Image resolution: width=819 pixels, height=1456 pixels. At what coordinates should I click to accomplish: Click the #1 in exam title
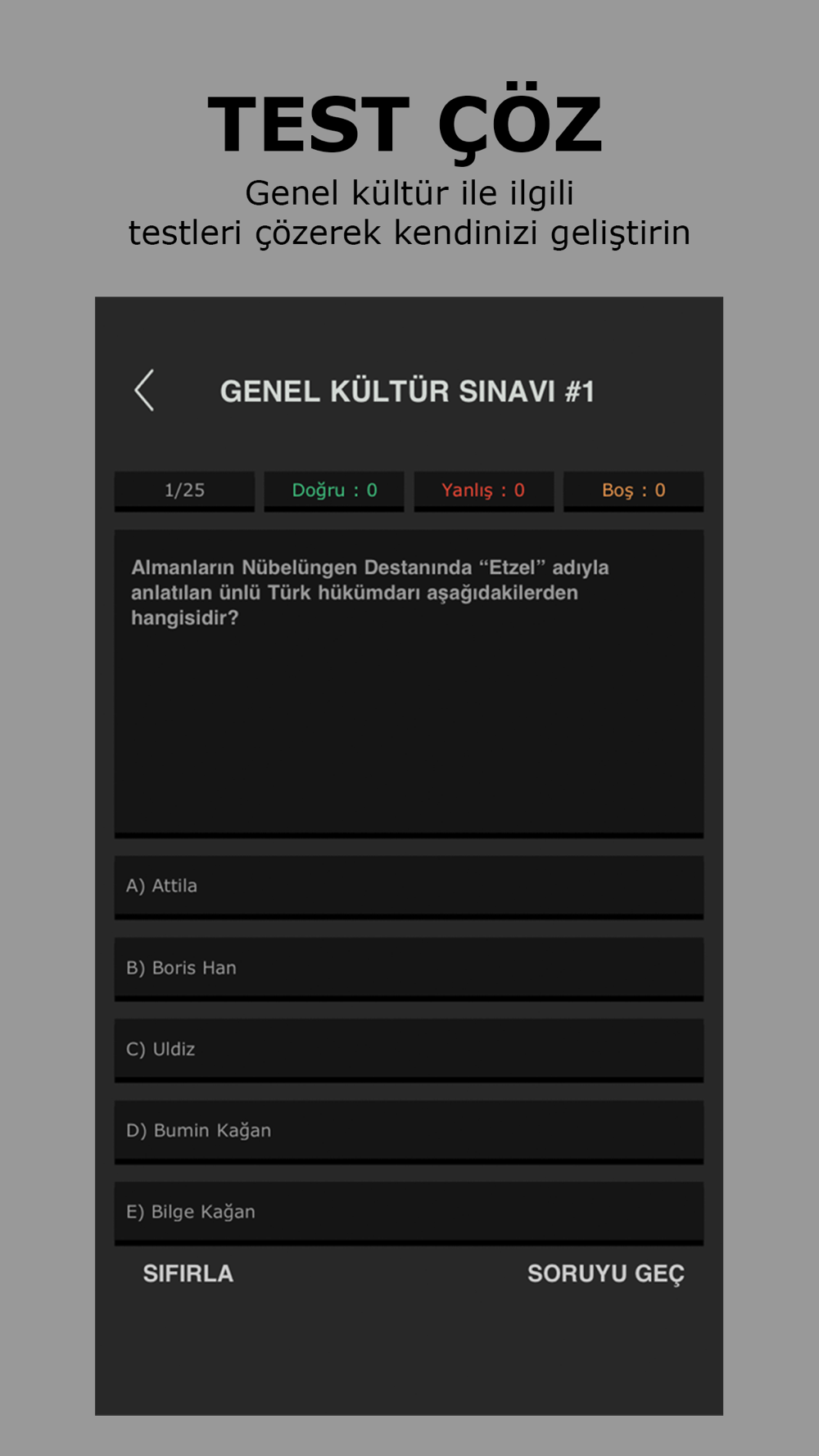point(580,391)
